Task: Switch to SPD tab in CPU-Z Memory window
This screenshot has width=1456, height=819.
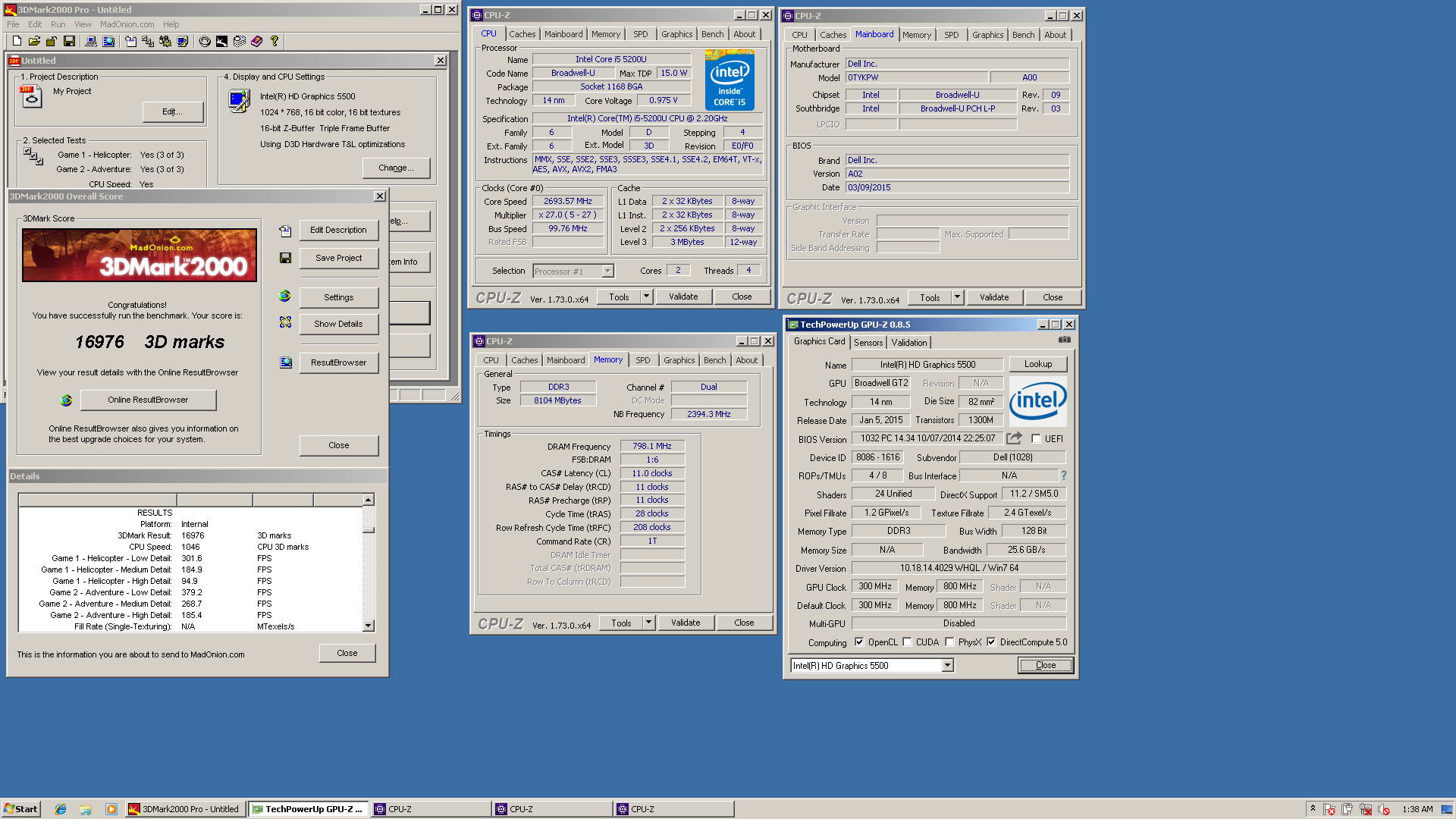Action: [x=643, y=360]
